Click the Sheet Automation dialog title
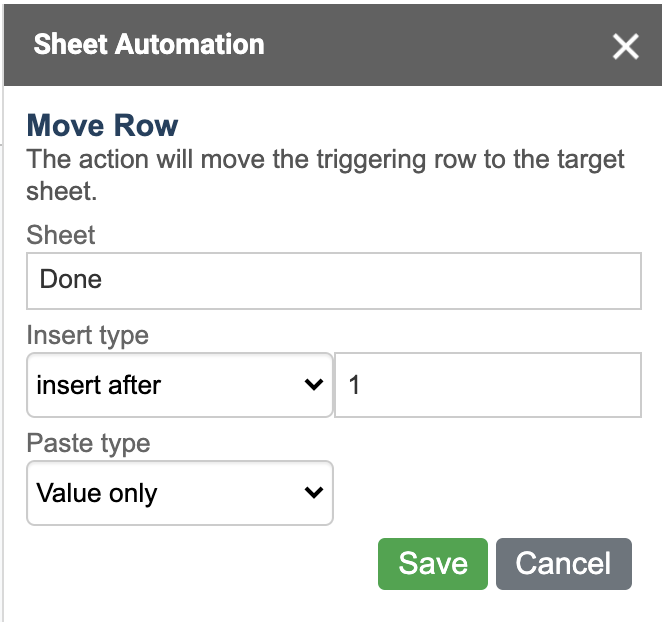 [x=149, y=44]
